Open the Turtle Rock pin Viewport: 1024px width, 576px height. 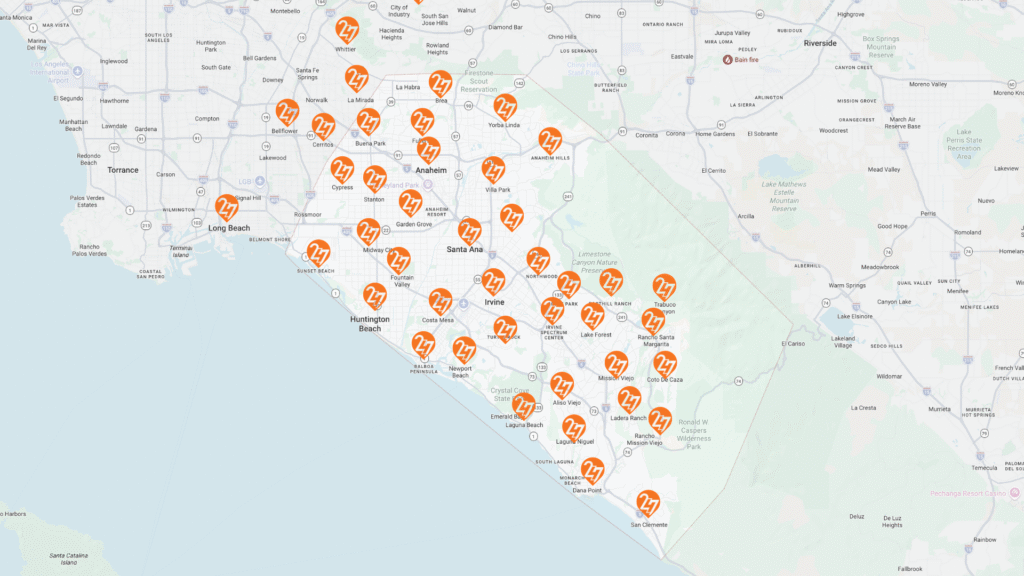[505, 329]
